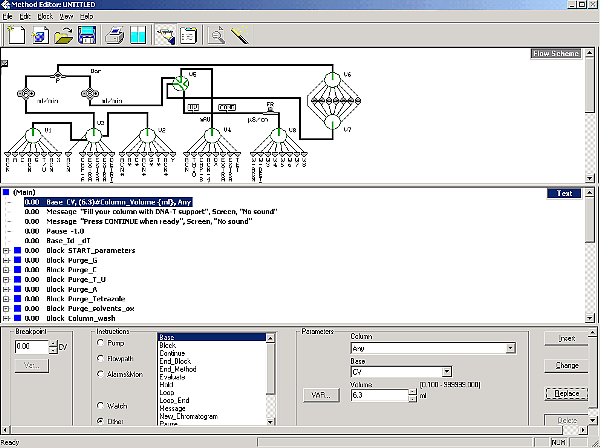Open the File menu
600x448 pixels.
coord(8,16)
